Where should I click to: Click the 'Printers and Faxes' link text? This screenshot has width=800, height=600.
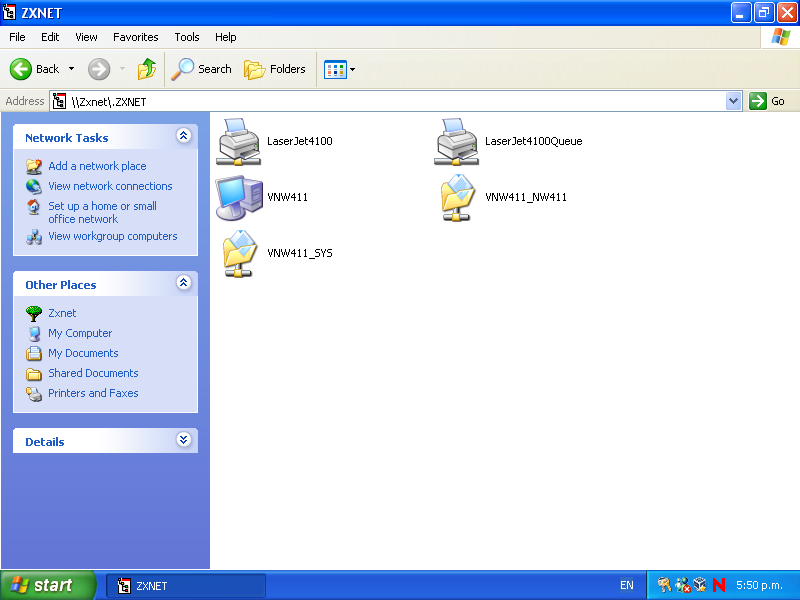[93, 393]
